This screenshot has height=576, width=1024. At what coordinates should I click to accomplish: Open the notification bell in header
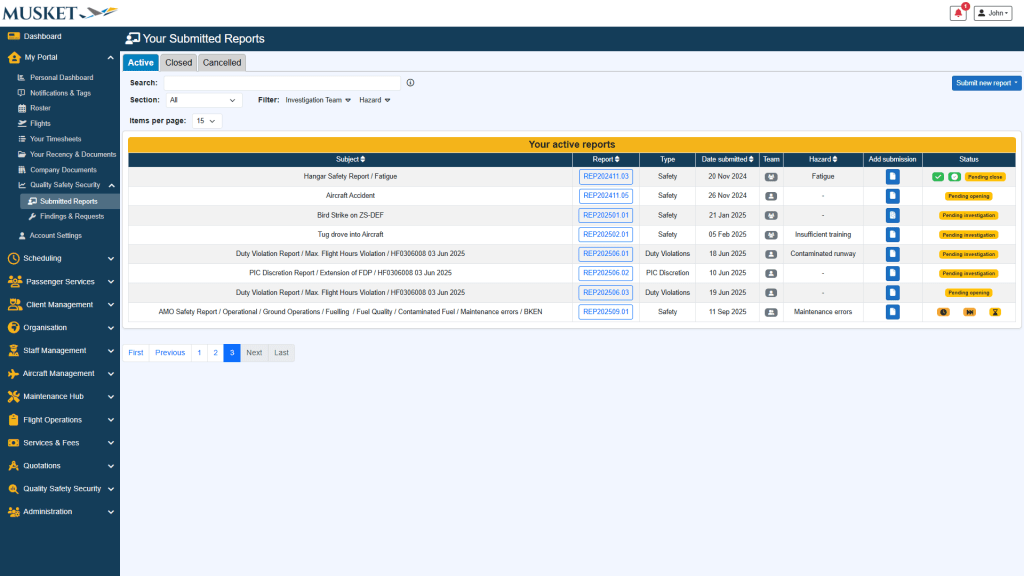click(958, 13)
